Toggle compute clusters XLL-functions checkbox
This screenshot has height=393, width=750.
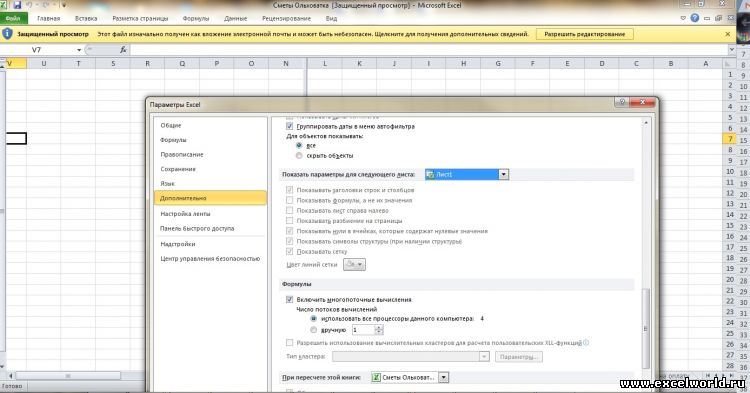click(289, 343)
